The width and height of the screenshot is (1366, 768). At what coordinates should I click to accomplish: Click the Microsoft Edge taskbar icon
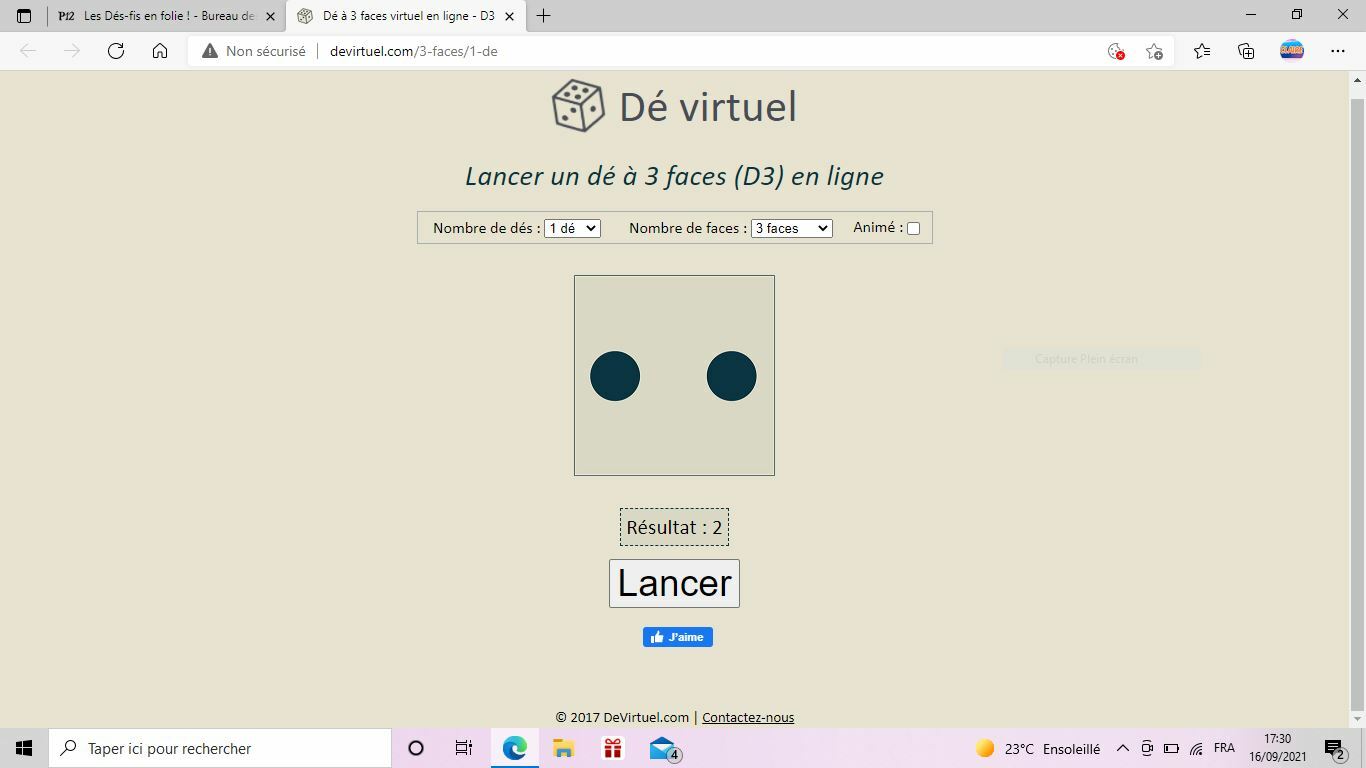(x=514, y=748)
